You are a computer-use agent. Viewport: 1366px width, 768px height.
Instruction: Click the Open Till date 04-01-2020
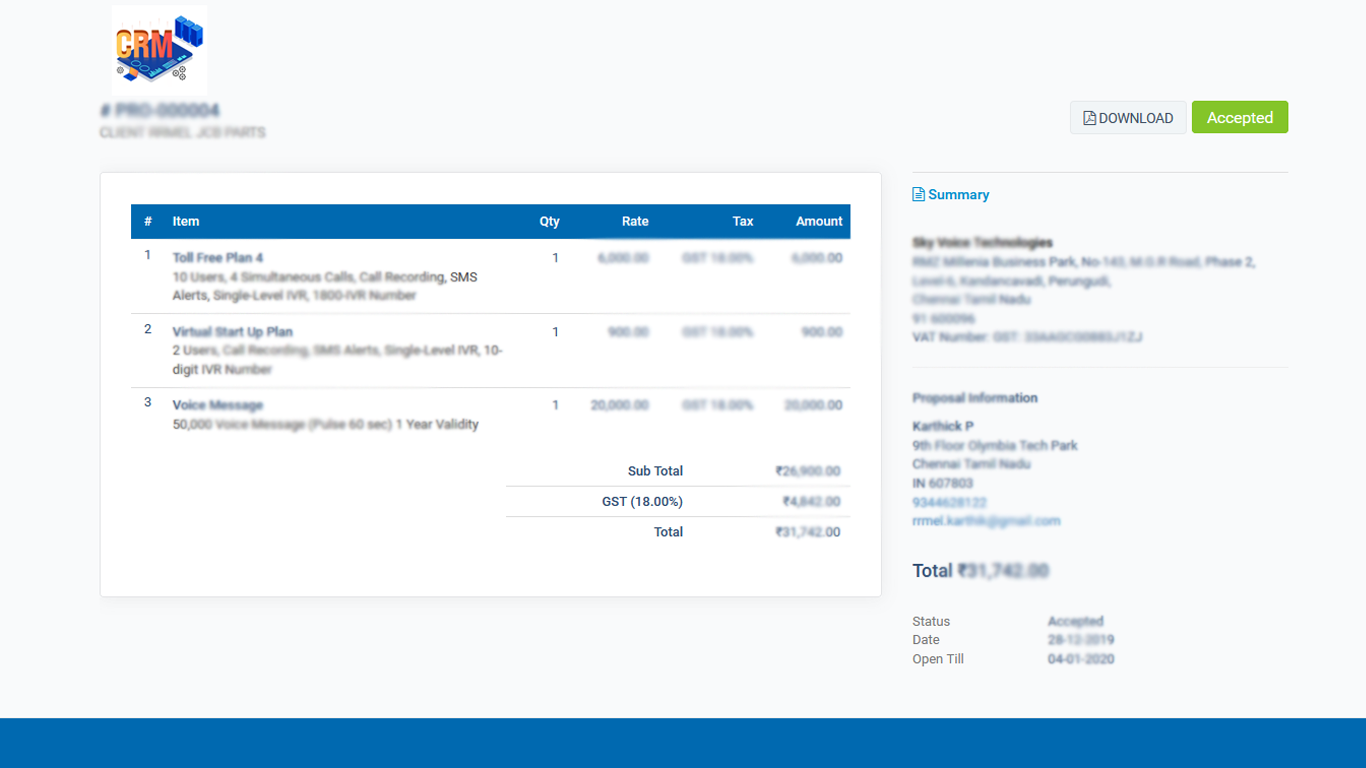(1080, 659)
